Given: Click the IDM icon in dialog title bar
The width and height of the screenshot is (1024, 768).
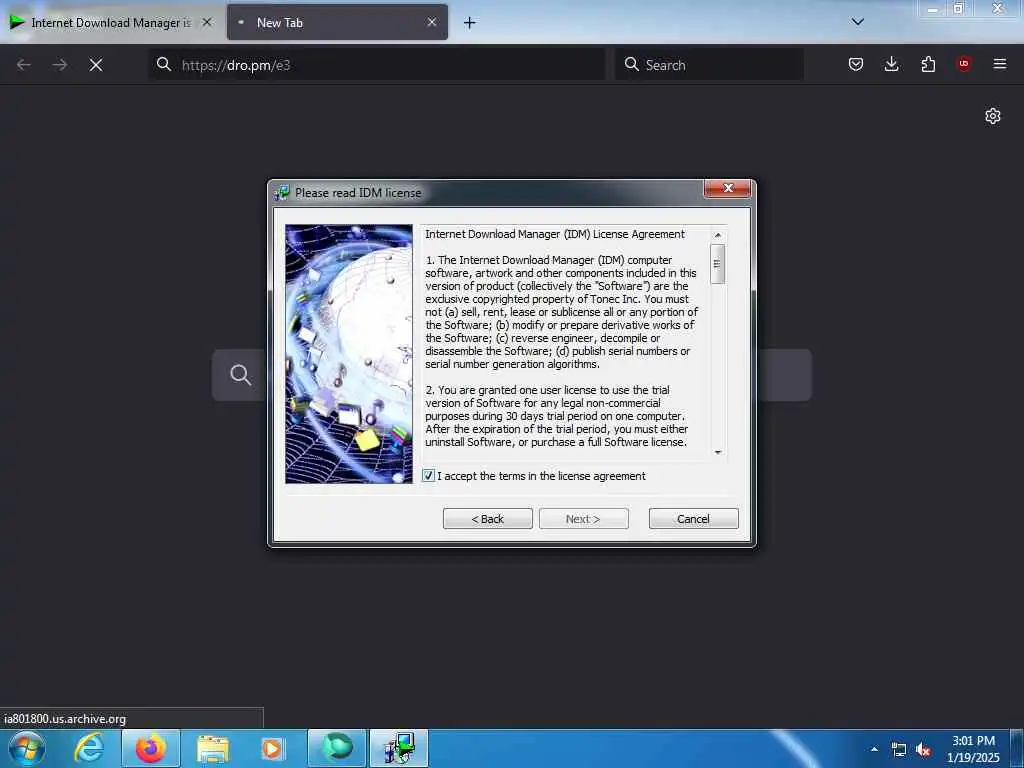Looking at the screenshot, I should (282, 193).
